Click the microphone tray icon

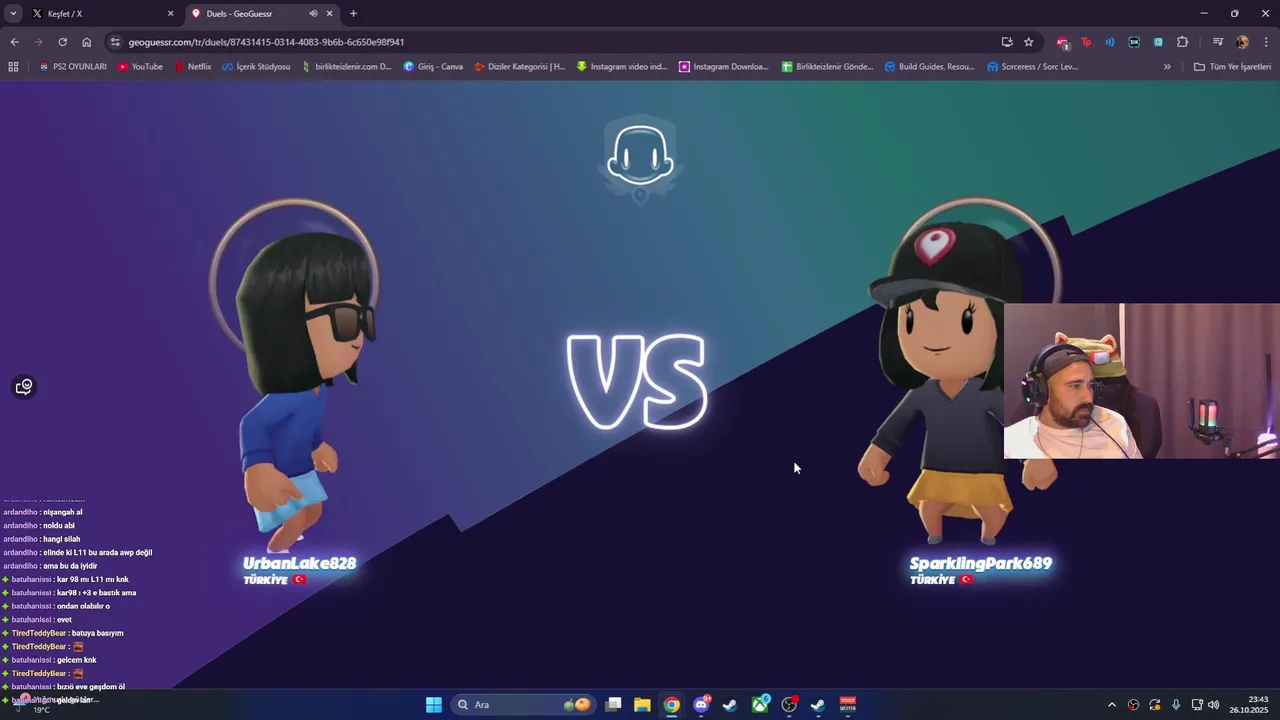pos(1176,705)
